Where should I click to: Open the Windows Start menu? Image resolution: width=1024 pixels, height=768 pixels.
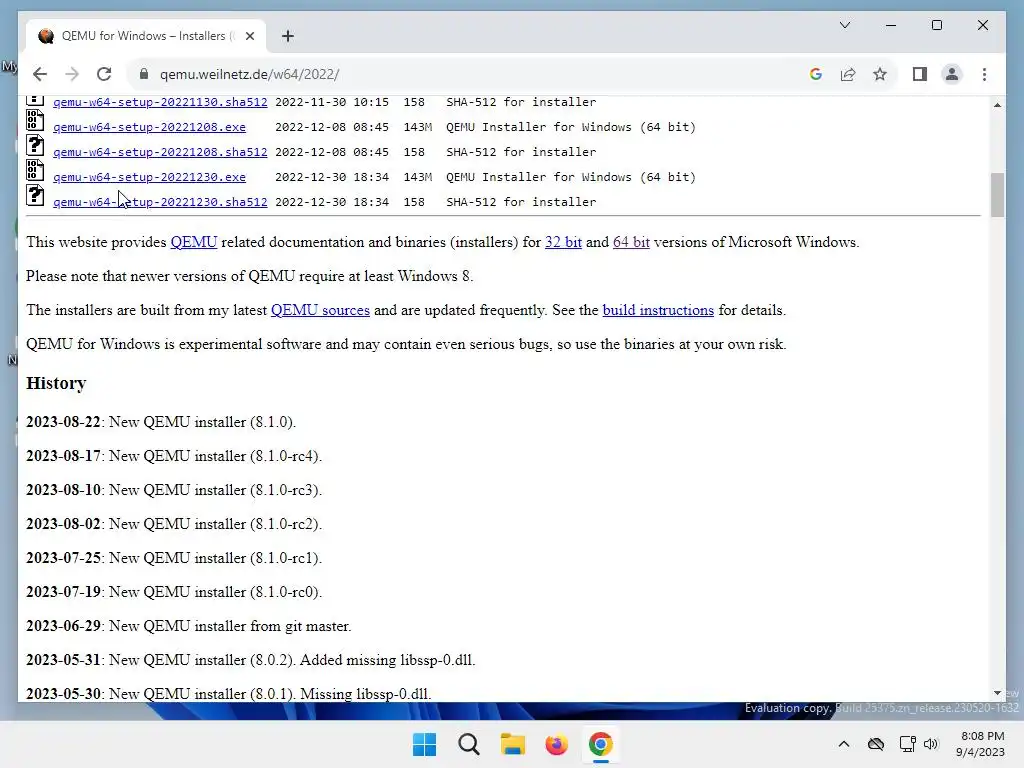click(x=424, y=744)
